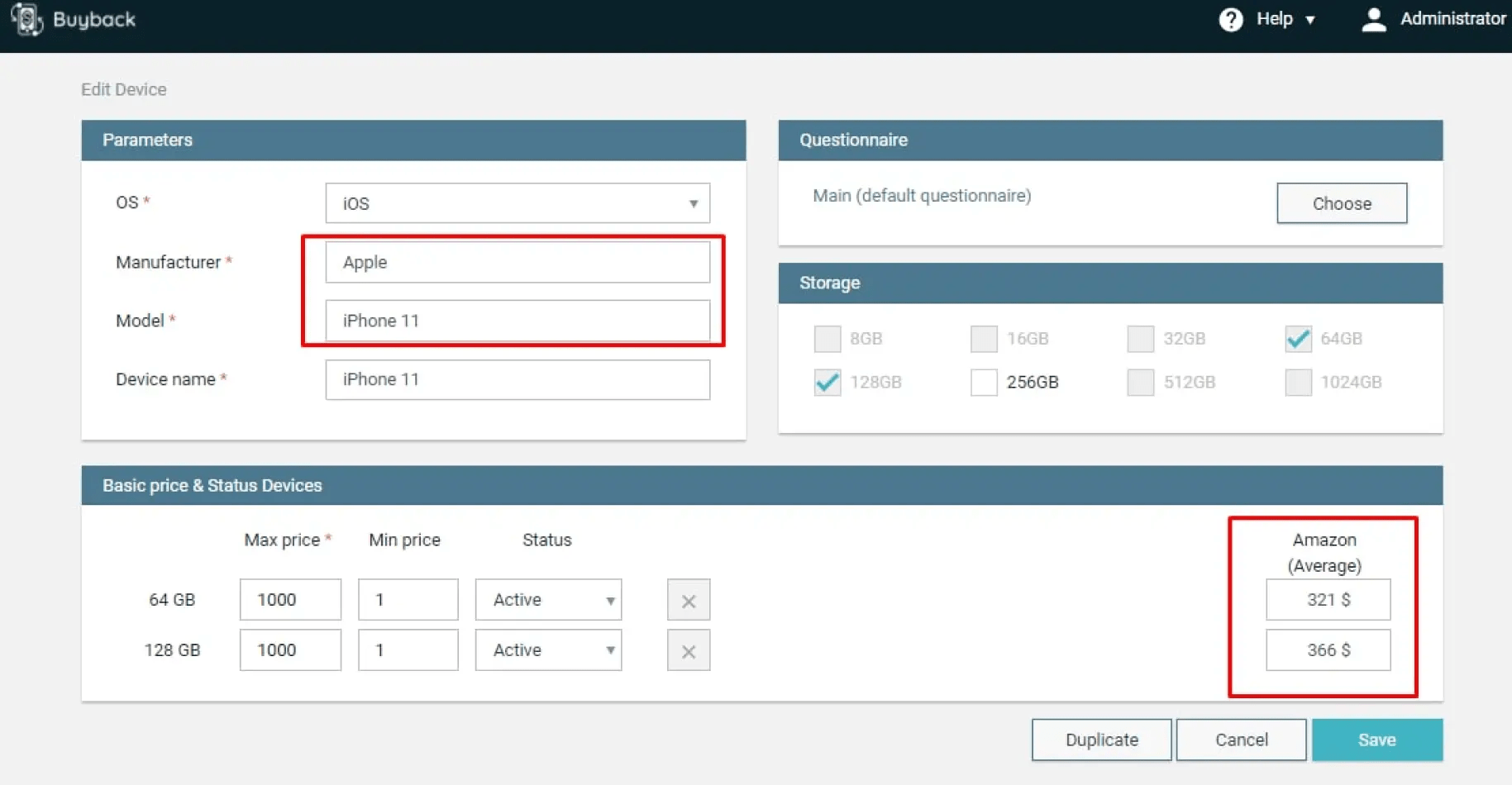The height and width of the screenshot is (785, 1512).
Task: Open the Status dropdown for 128 GB
Action: [548, 650]
